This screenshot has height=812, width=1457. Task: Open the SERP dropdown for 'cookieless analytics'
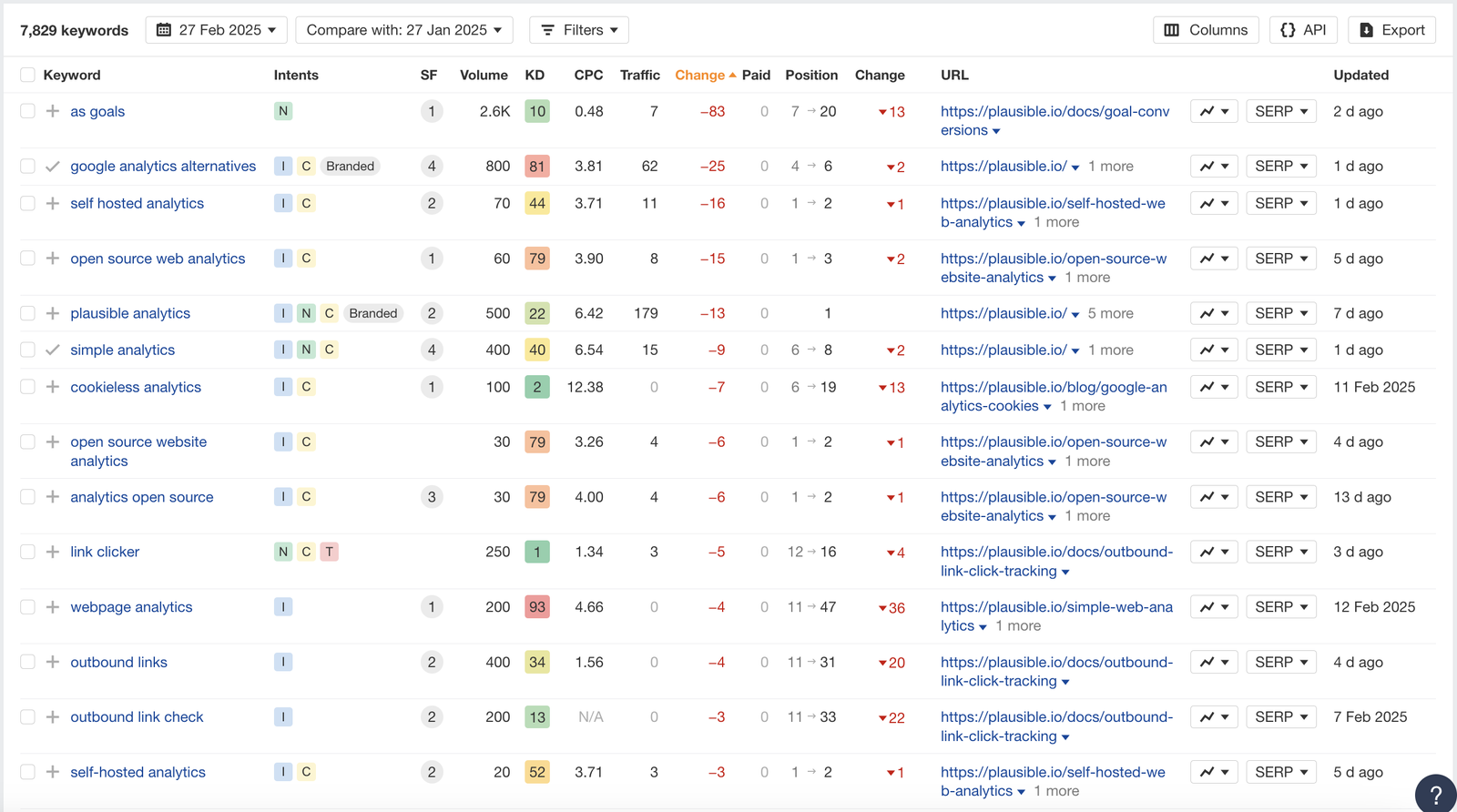pyautogui.click(x=1280, y=387)
